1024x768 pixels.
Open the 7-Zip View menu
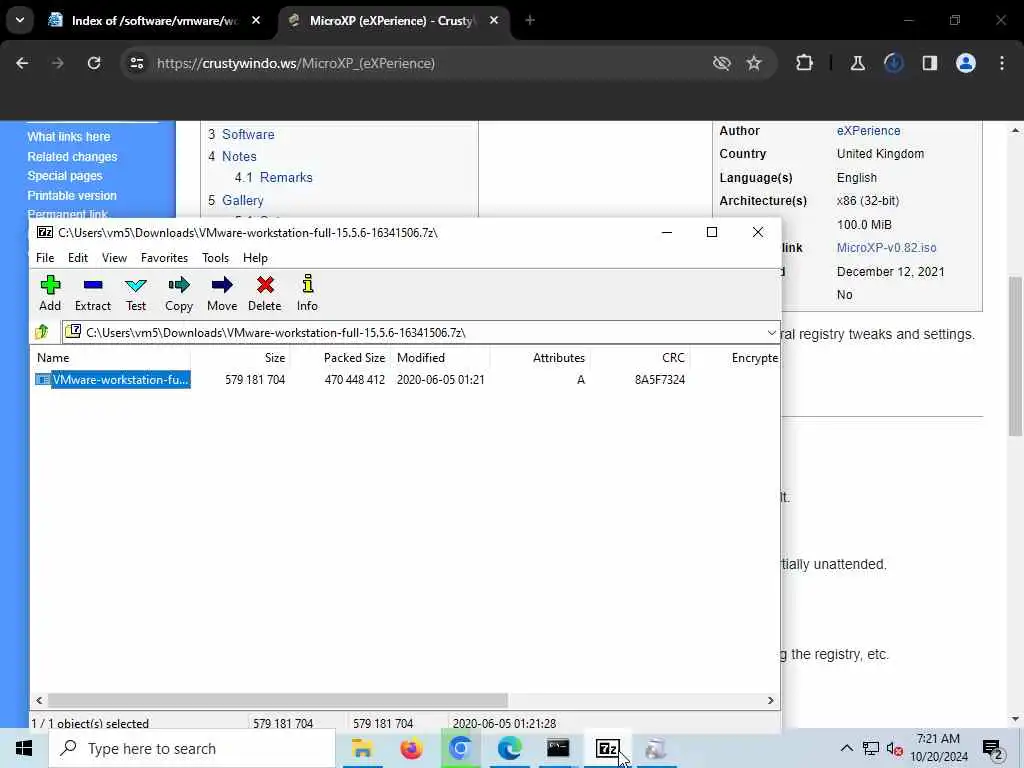point(114,258)
